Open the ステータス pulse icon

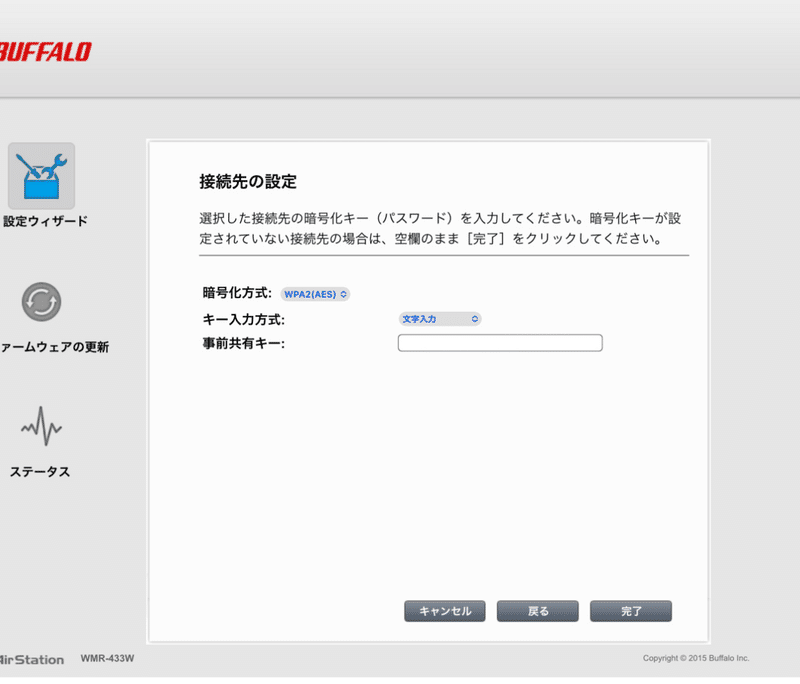point(41,426)
